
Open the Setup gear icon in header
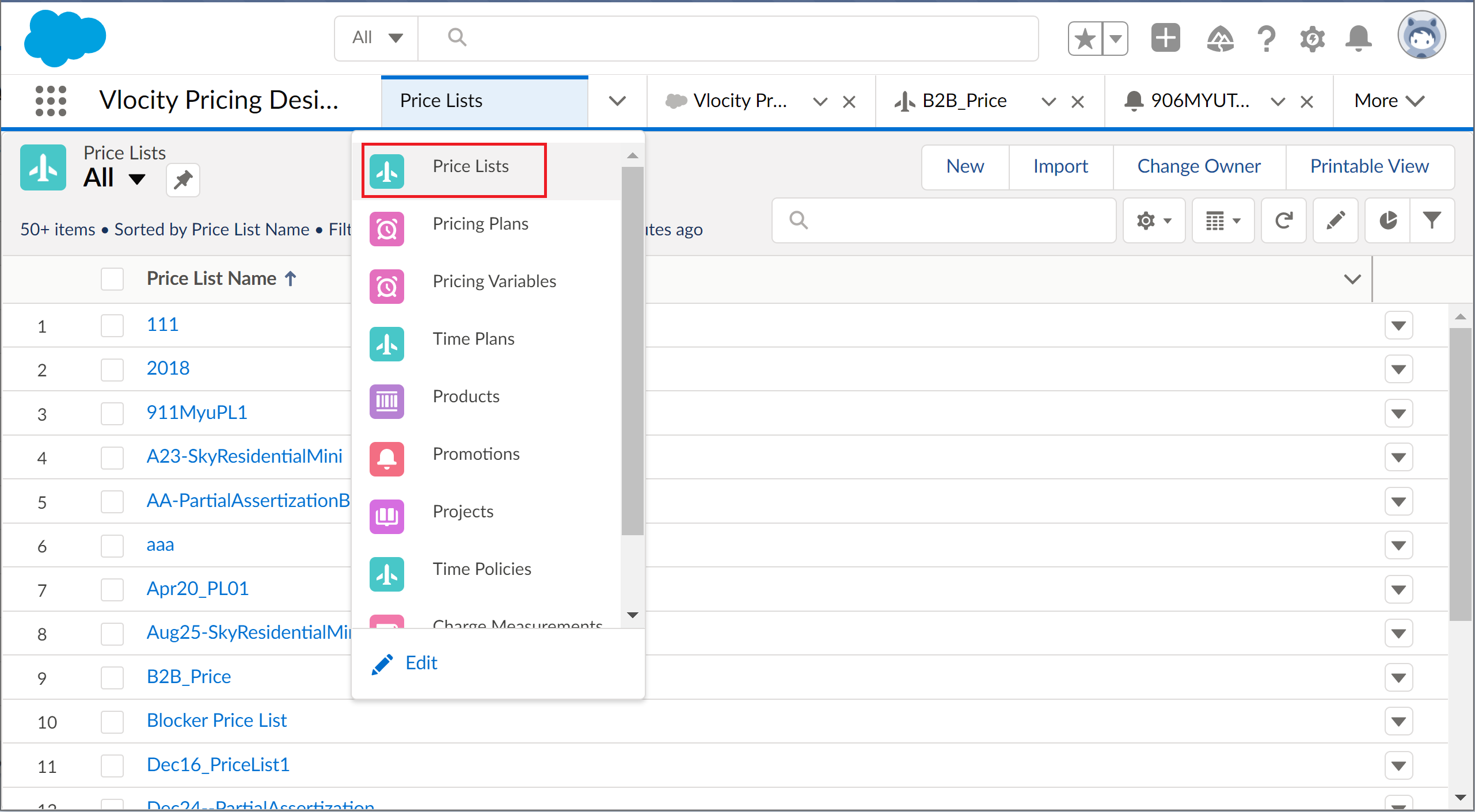click(x=1312, y=39)
